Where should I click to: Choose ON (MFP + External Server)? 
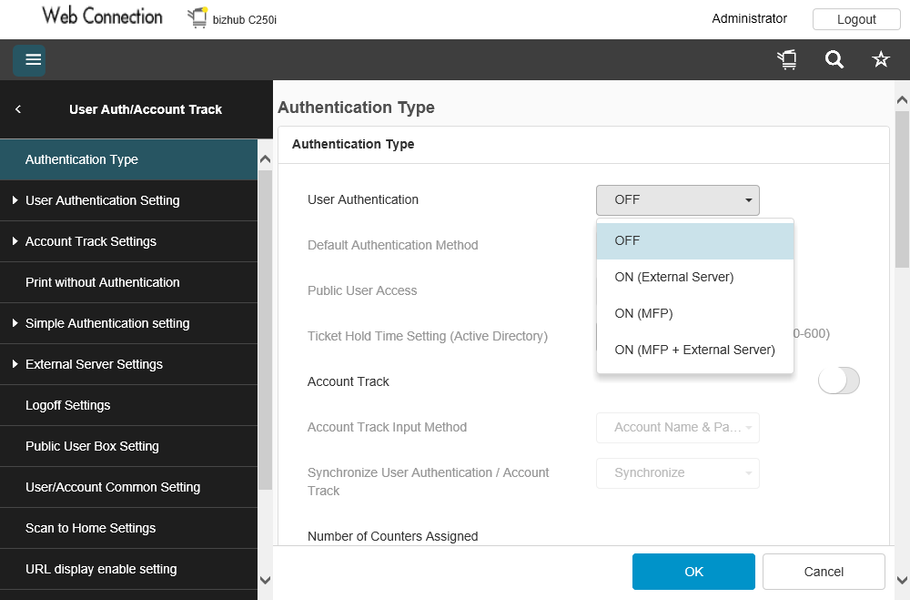pos(694,350)
